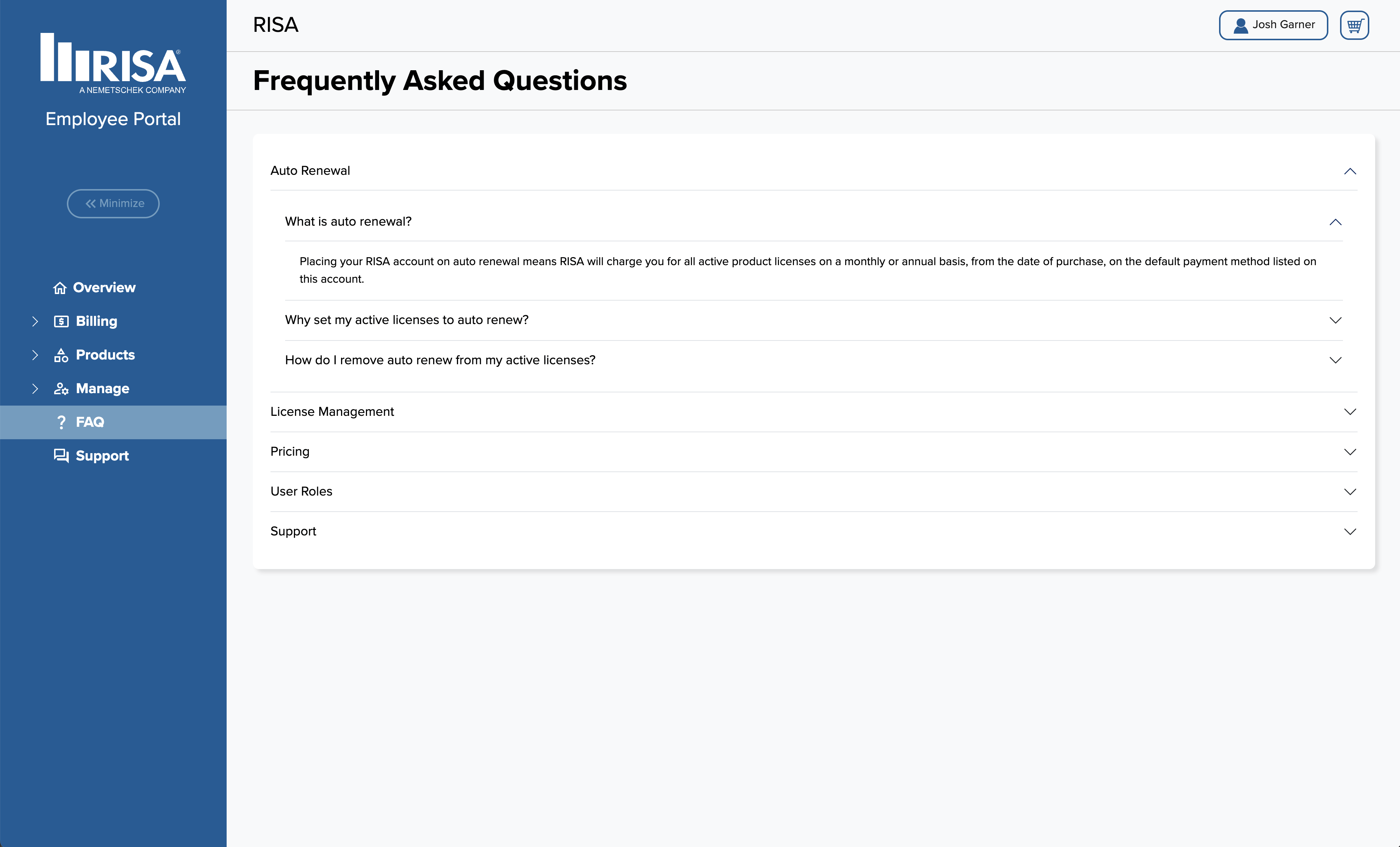Click the RISA logo in the sidebar
This screenshot has height=847, width=1400.
pos(113,63)
